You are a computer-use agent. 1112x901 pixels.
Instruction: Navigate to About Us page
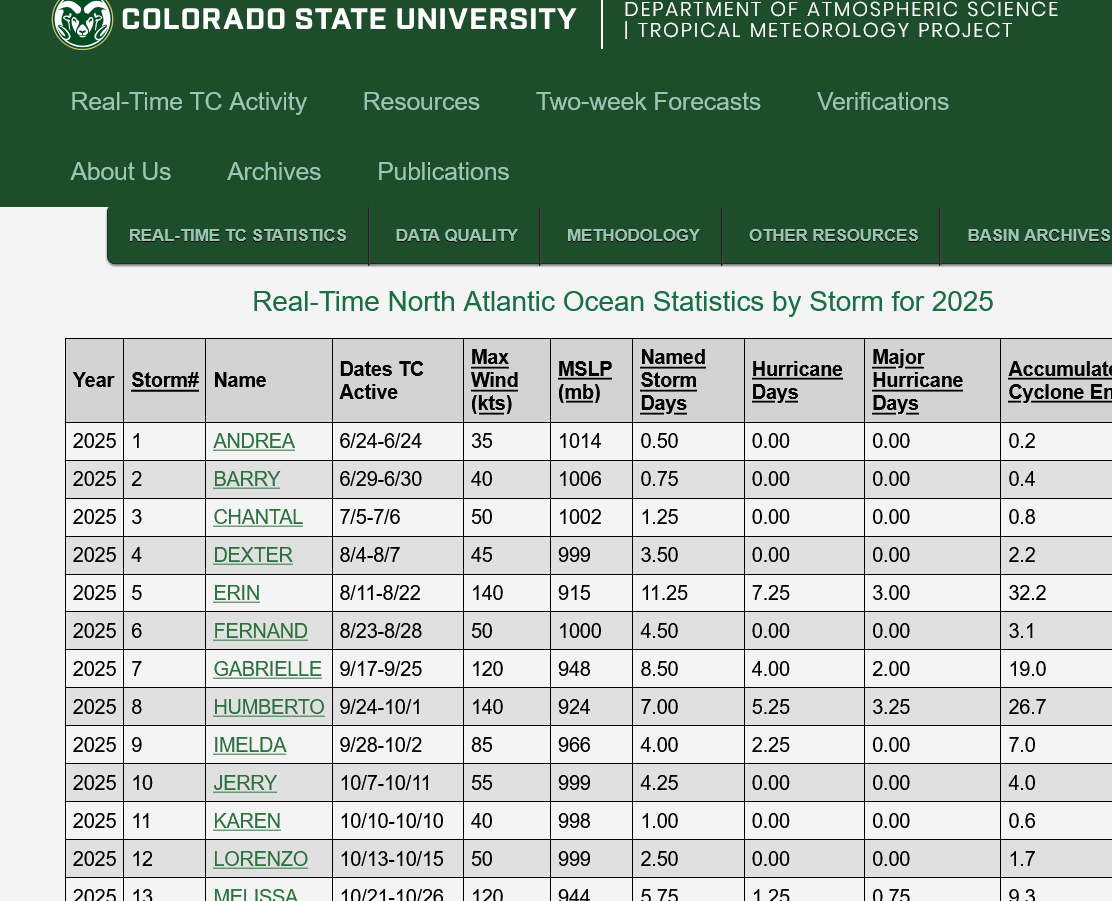click(121, 172)
